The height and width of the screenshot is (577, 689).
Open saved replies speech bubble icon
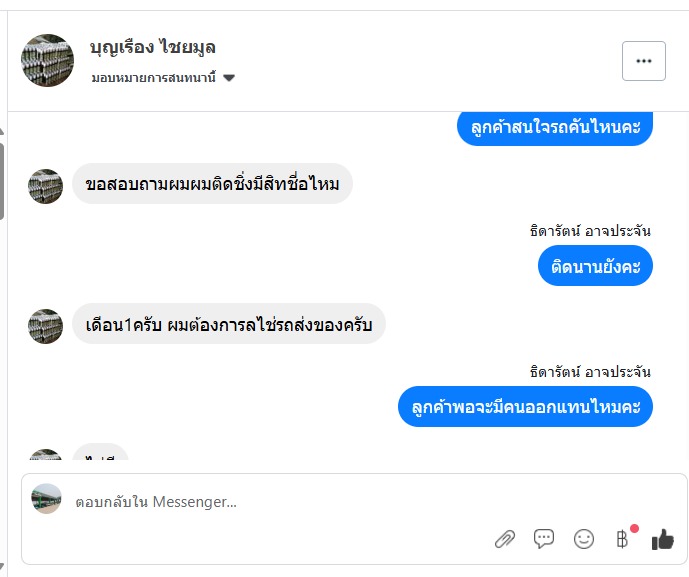544,539
